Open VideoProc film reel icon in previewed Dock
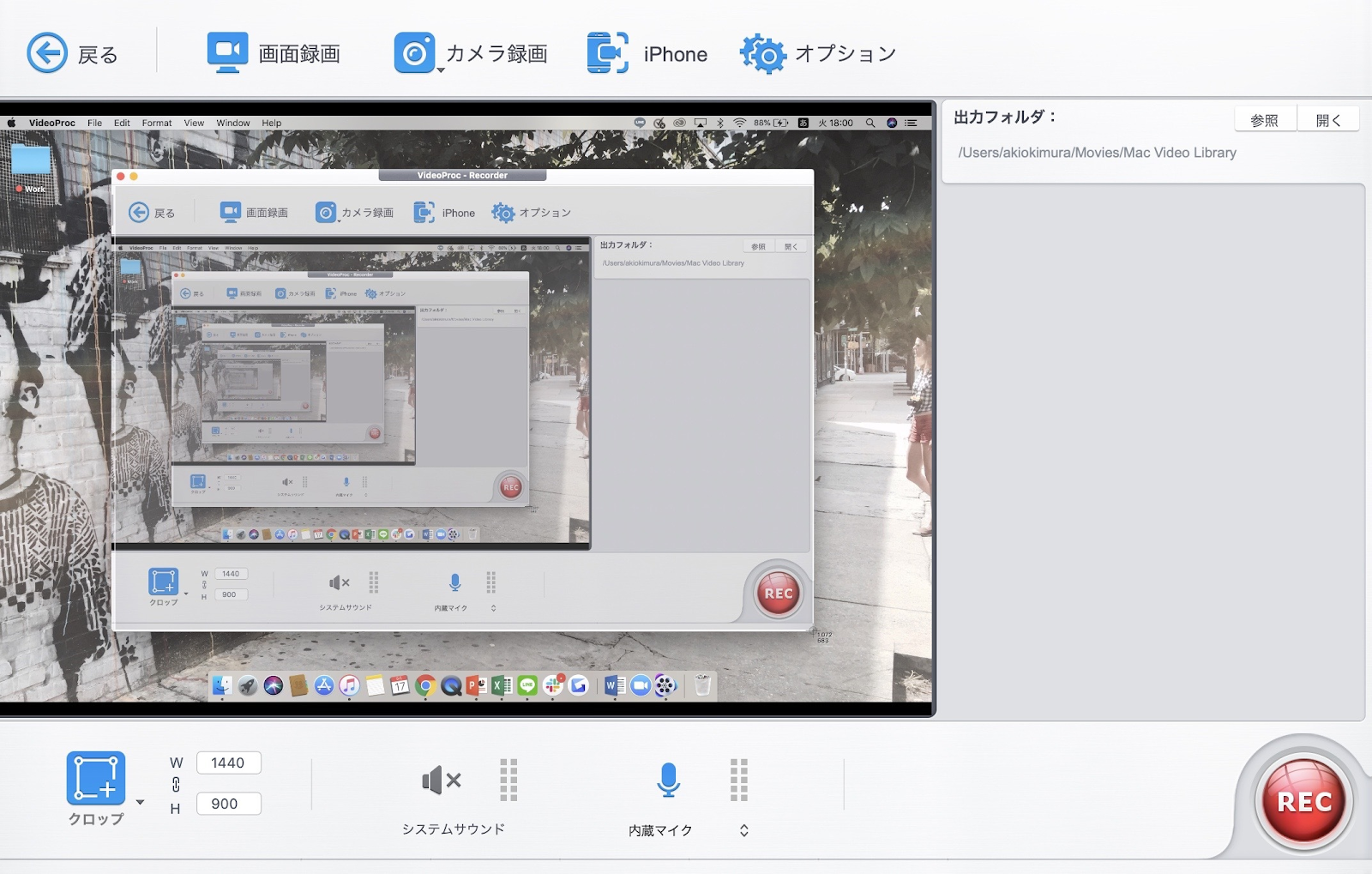The height and width of the screenshot is (874, 1372). click(665, 685)
